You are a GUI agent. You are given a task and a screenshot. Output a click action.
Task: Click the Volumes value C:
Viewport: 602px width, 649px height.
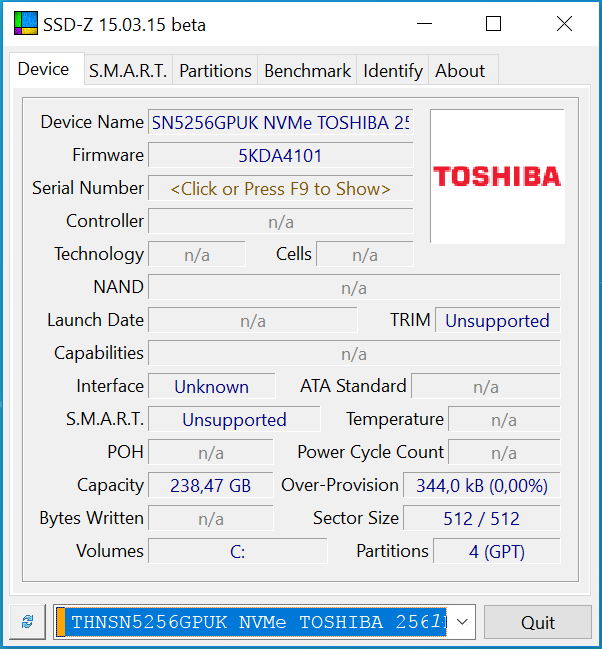238,552
